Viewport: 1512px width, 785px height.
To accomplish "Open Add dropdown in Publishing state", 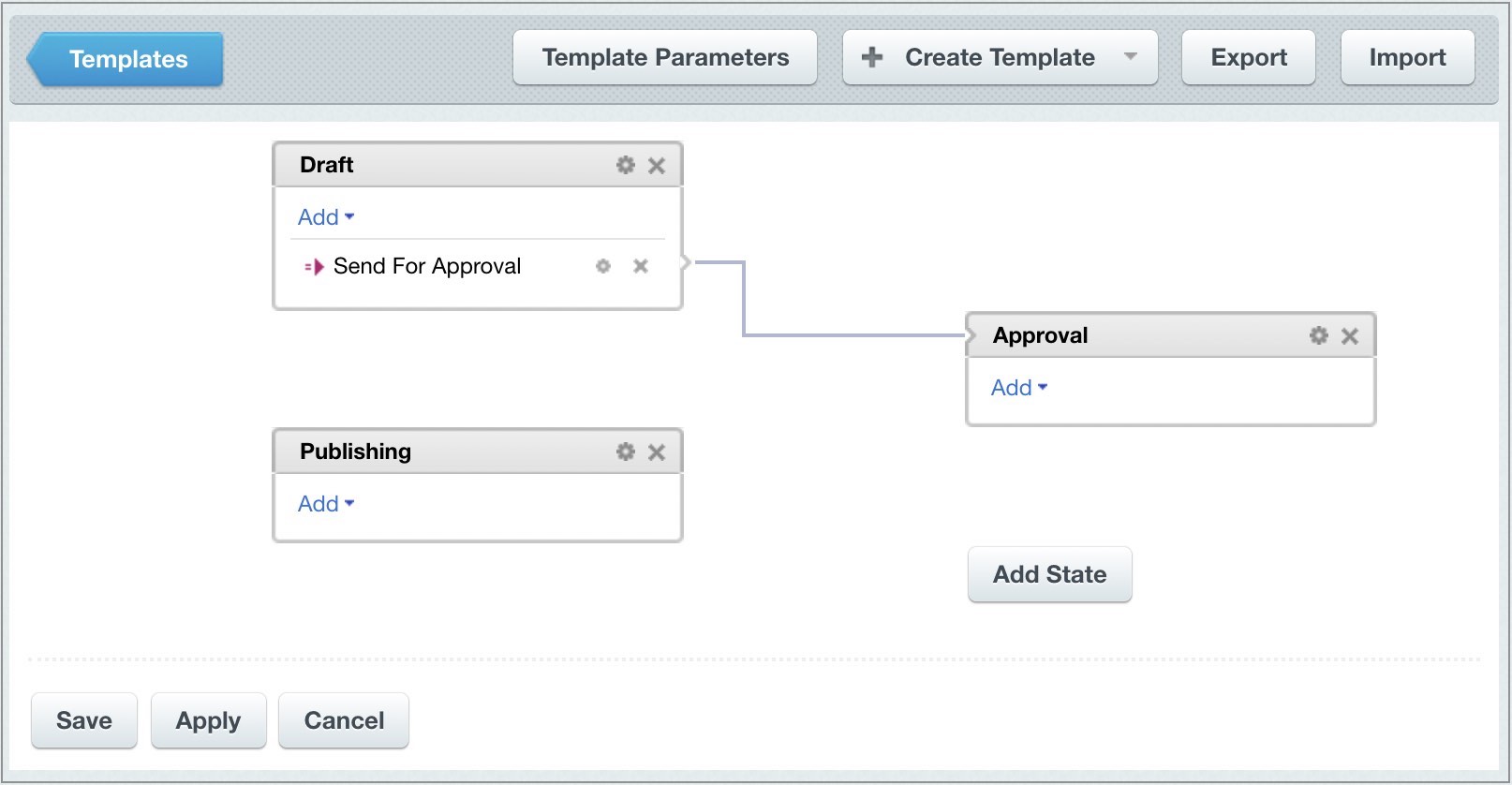I will tap(326, 504).
